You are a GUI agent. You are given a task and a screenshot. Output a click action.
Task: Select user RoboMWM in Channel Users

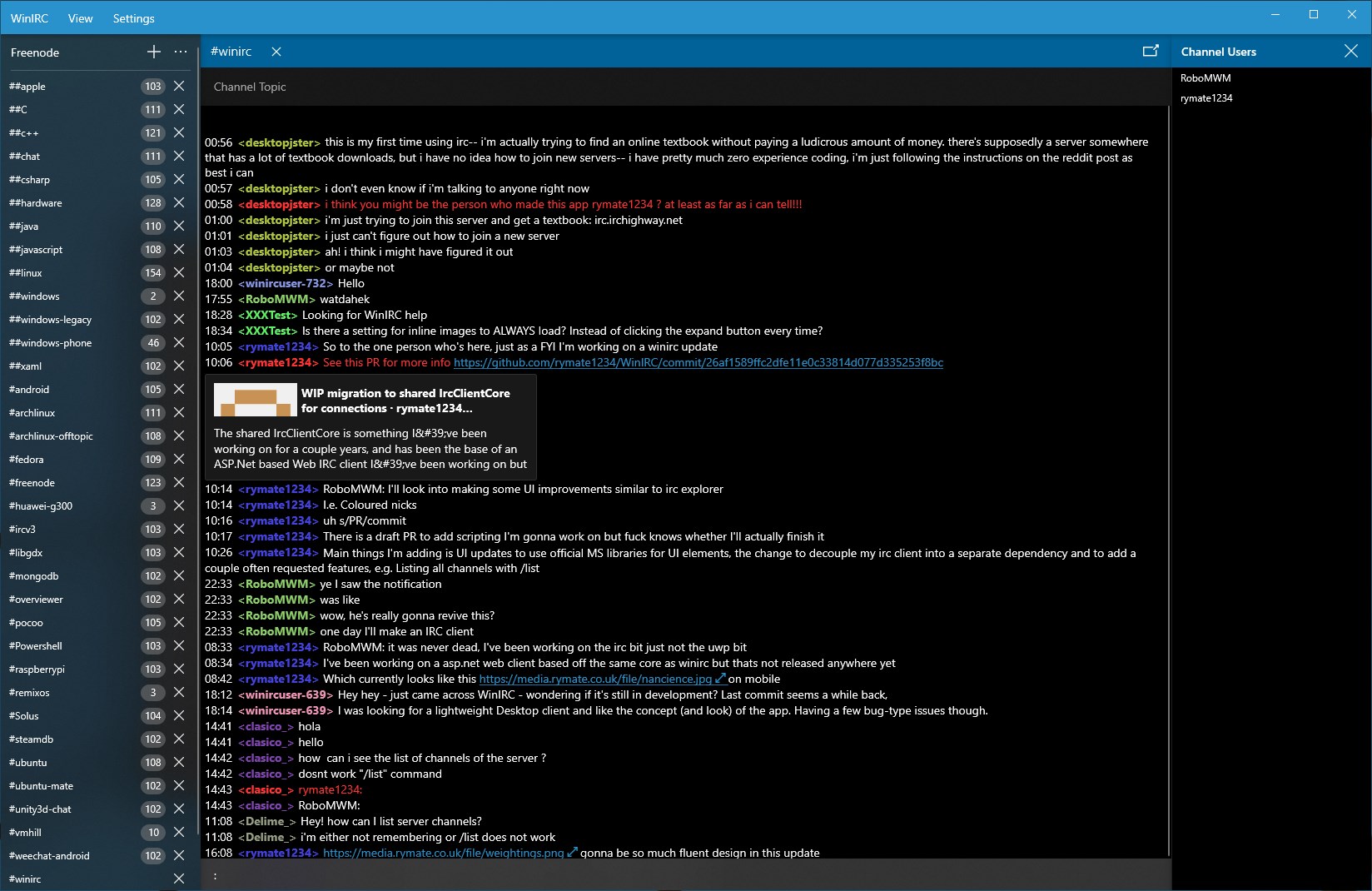tap(1205, 78)
